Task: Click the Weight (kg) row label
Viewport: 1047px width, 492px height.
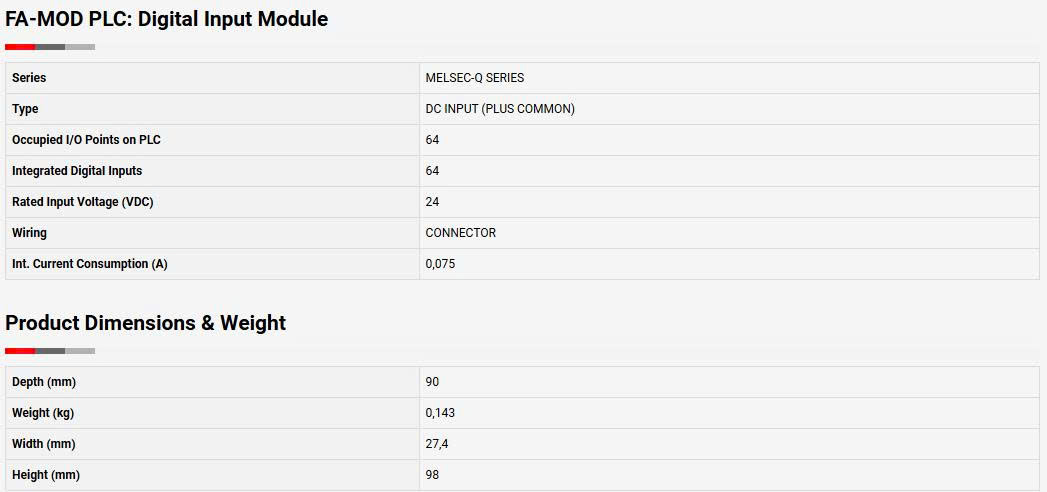Action: click(x=43, y=413)
